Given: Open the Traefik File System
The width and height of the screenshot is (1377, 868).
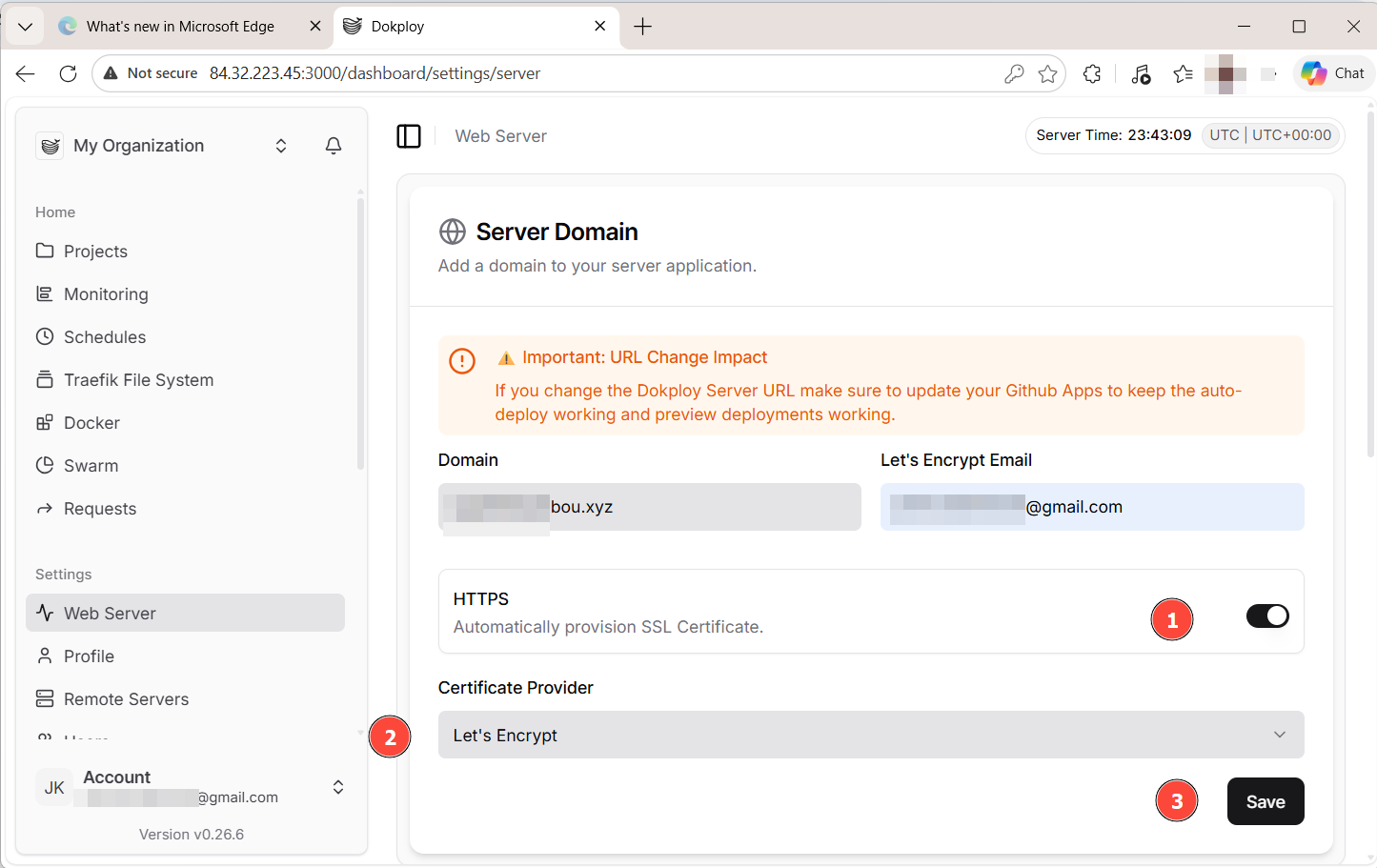Looking at the screenshot, I should pos(138,379).
